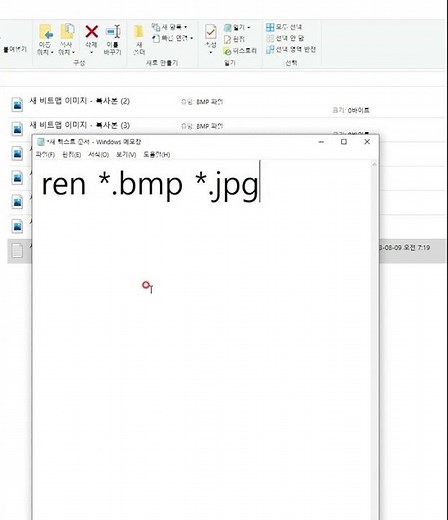Click the 히스토리 (History) ribbon button
448x520 pixels.
point(240,51)
